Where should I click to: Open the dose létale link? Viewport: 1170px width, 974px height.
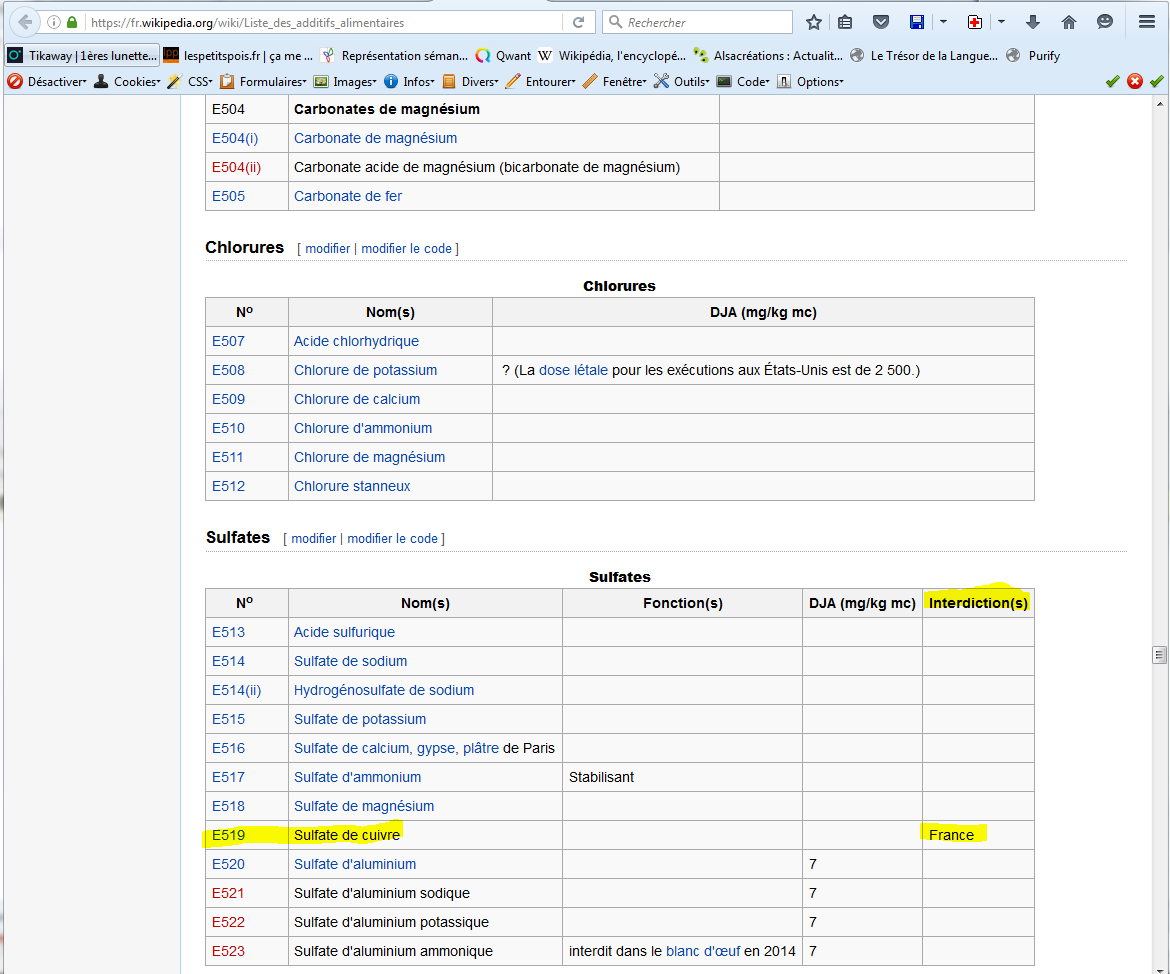(572, 370)
